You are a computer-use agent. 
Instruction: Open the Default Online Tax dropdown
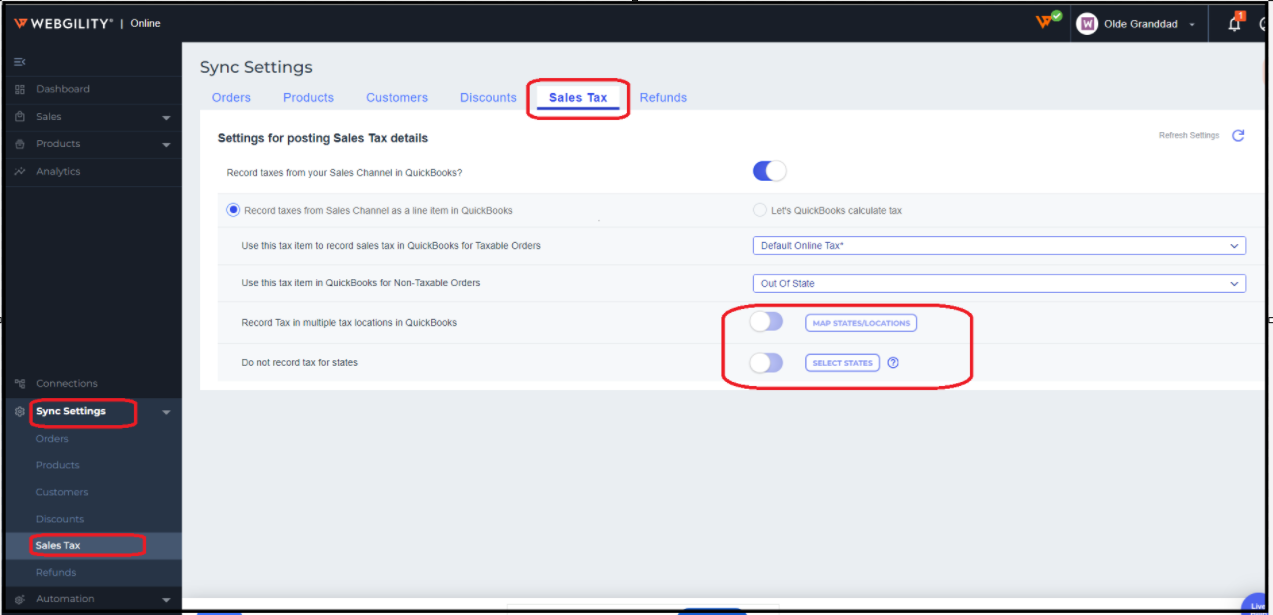(998, 246)
